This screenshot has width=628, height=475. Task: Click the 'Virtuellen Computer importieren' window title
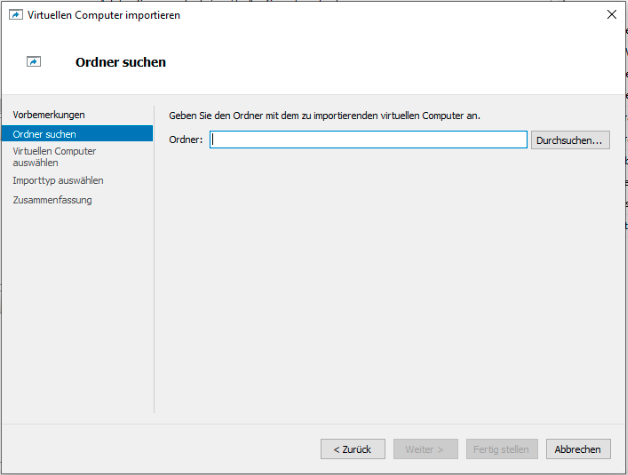coord(98,15)
